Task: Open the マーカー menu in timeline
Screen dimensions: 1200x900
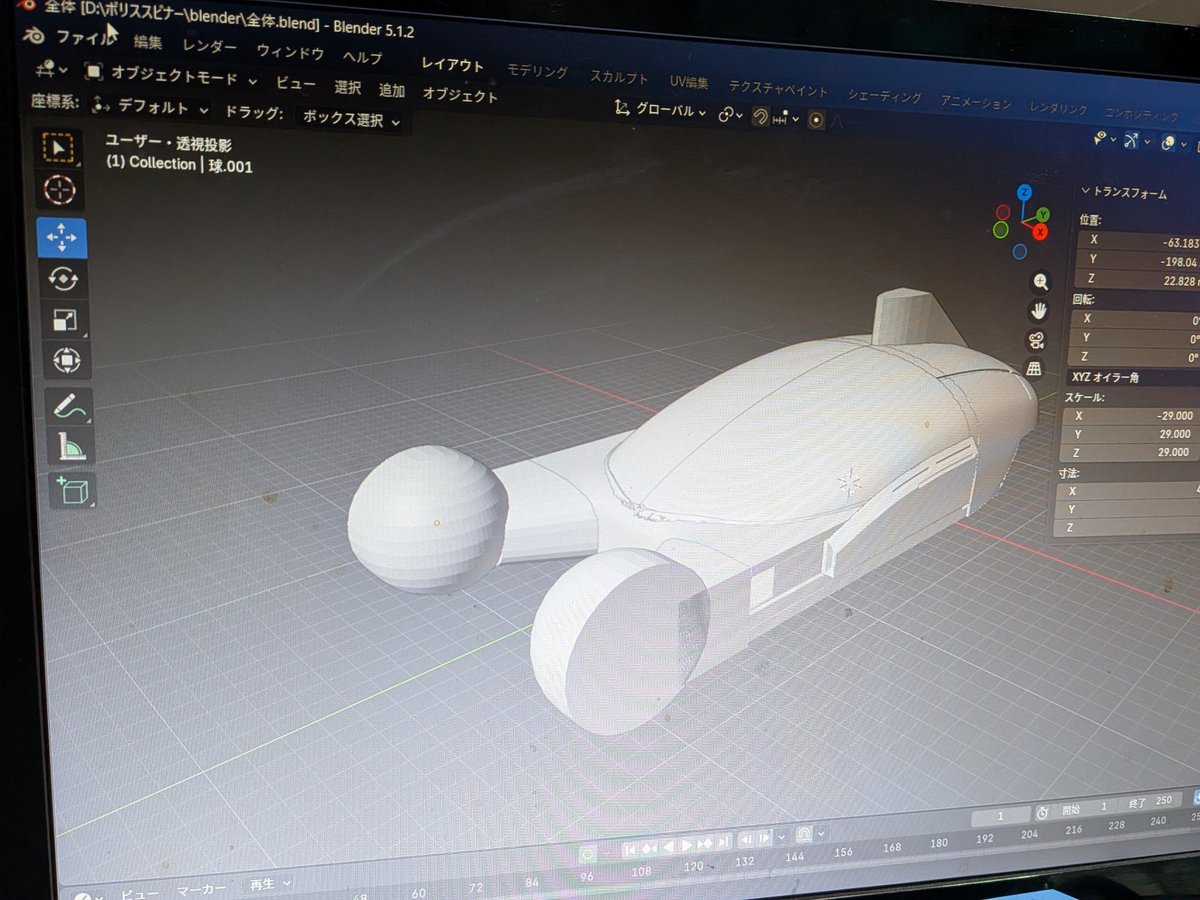Action: click(x=201, y=889)
